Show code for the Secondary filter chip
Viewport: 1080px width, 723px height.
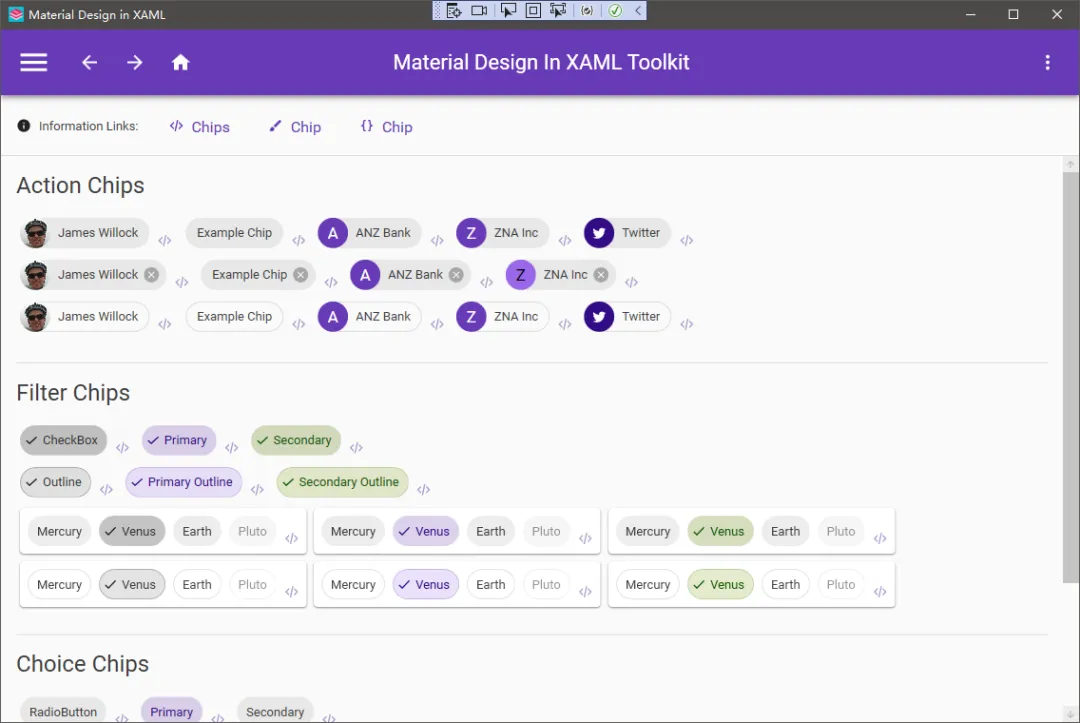click(x=356, y=448)
